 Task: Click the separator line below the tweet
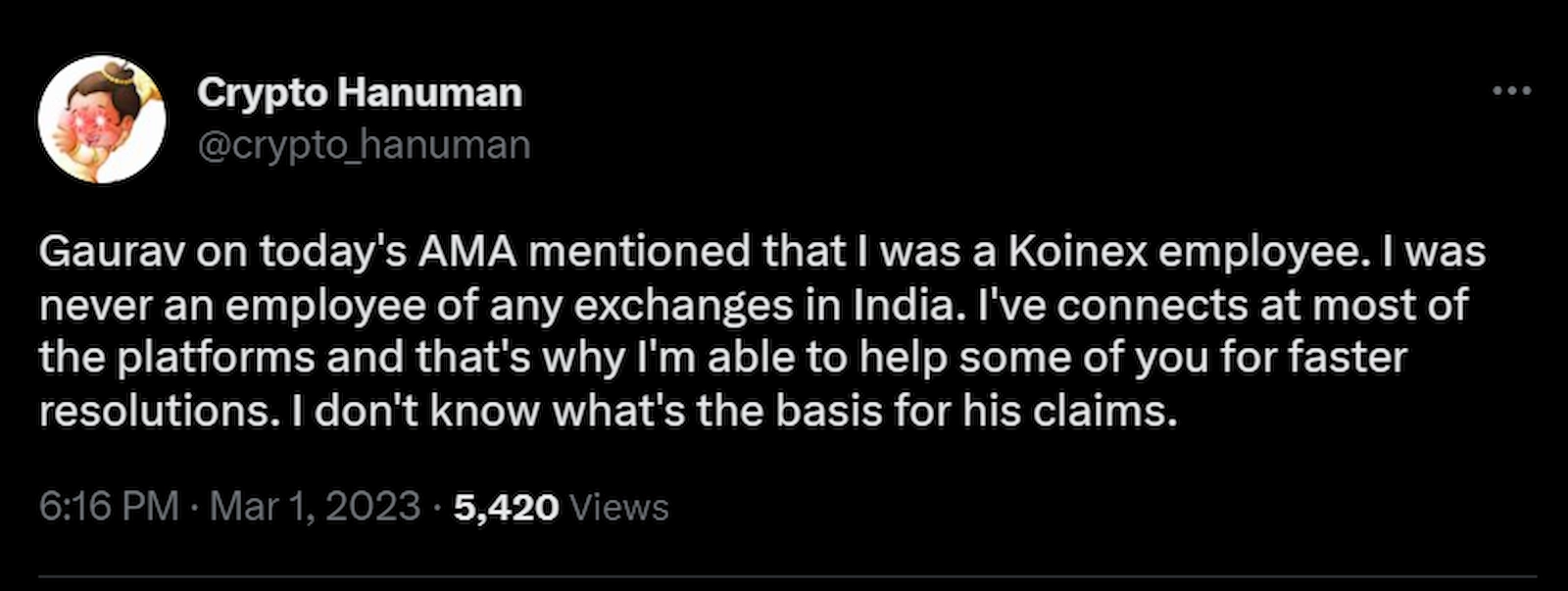pos(784,577)
